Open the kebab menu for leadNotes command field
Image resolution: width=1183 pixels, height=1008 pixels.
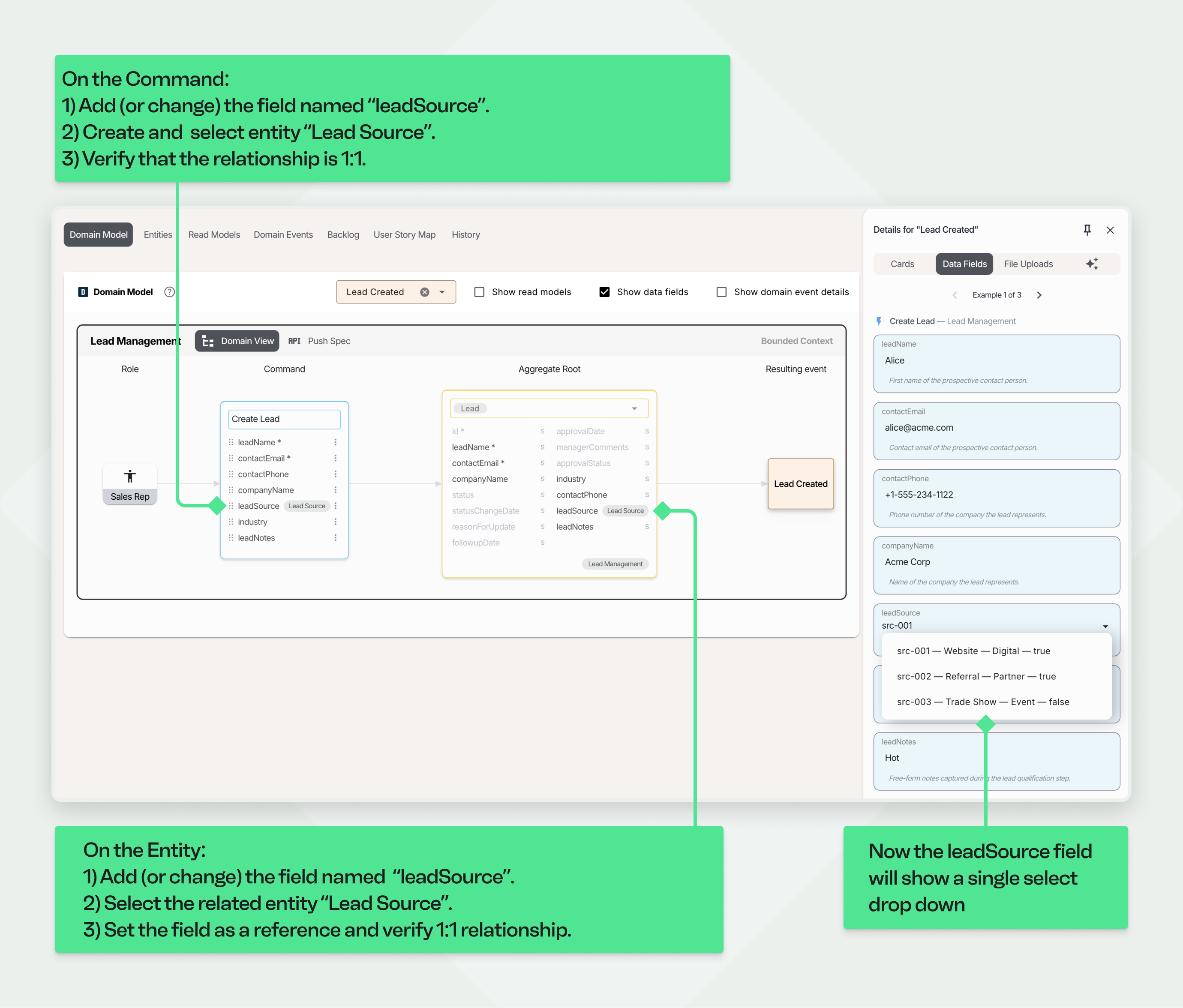[335, 538]
